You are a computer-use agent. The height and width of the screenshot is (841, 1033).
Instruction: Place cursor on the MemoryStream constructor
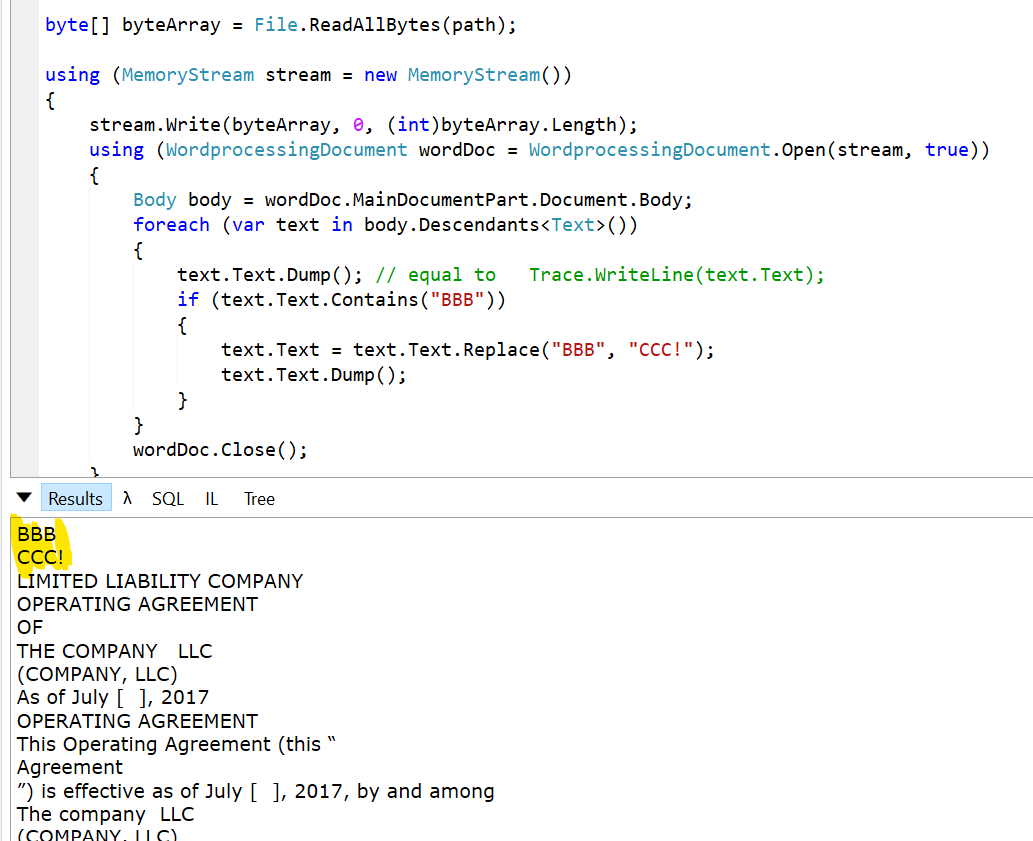coord(473,74)
